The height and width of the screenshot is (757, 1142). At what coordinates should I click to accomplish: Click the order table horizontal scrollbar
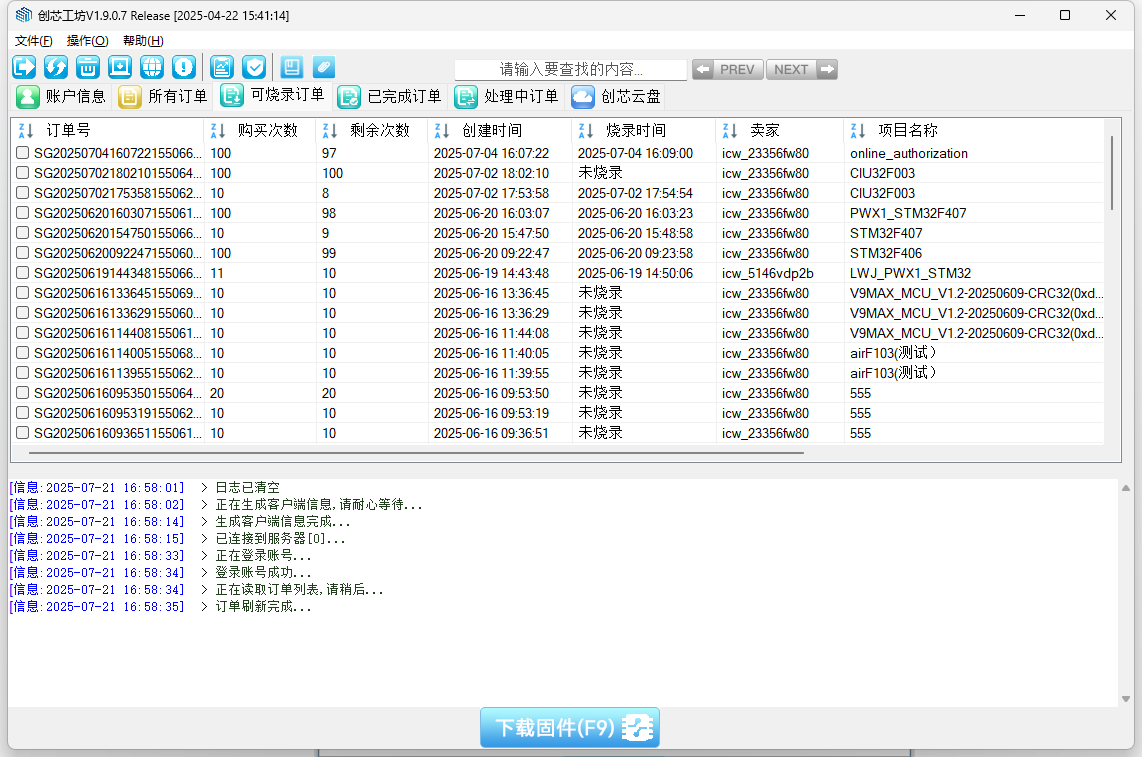417,452
